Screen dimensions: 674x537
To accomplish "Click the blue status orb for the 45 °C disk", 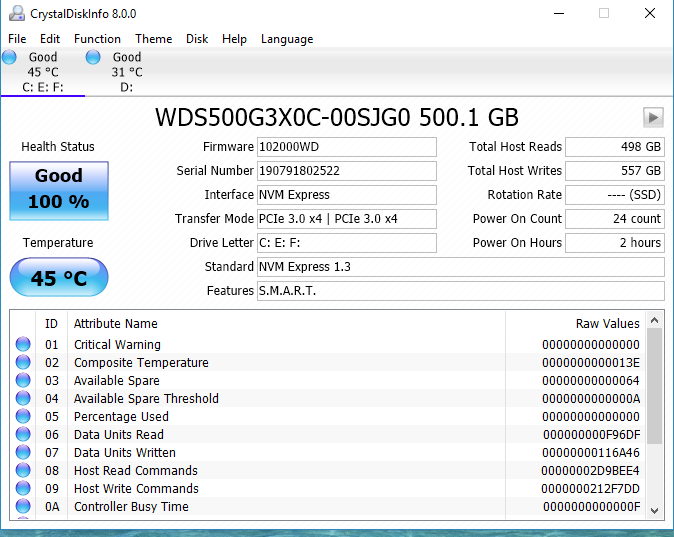I will (x=9, y=57).
